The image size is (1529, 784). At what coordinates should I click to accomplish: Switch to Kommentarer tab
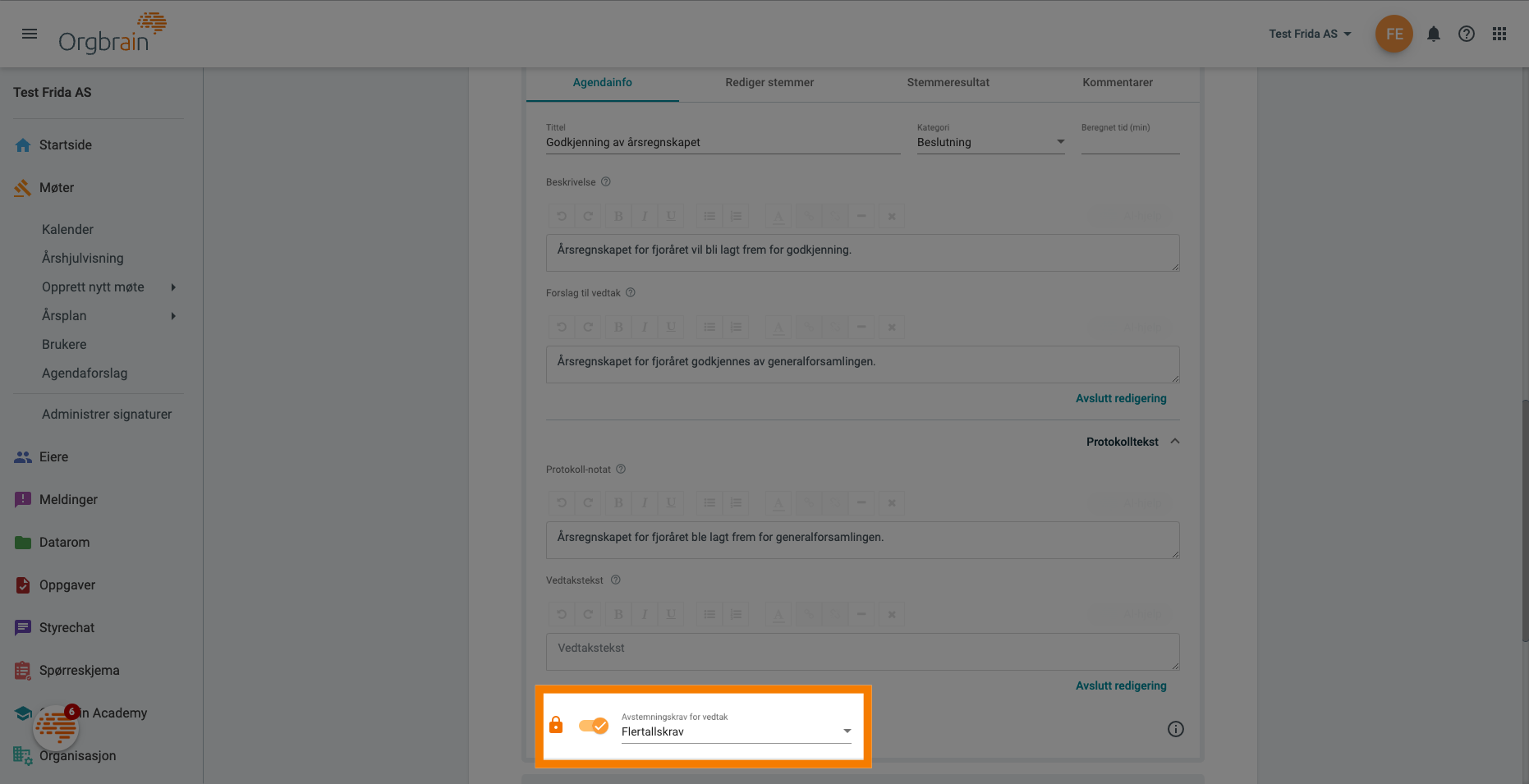pos(1118,82)
